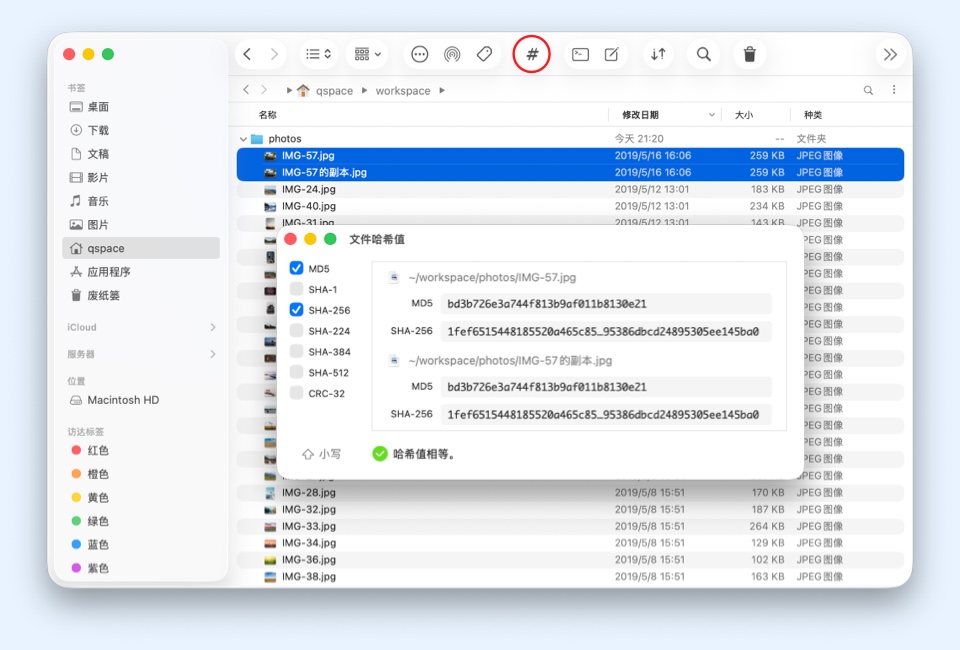
Task: Enable the SHA-1 checkbox
Action: 297,289
